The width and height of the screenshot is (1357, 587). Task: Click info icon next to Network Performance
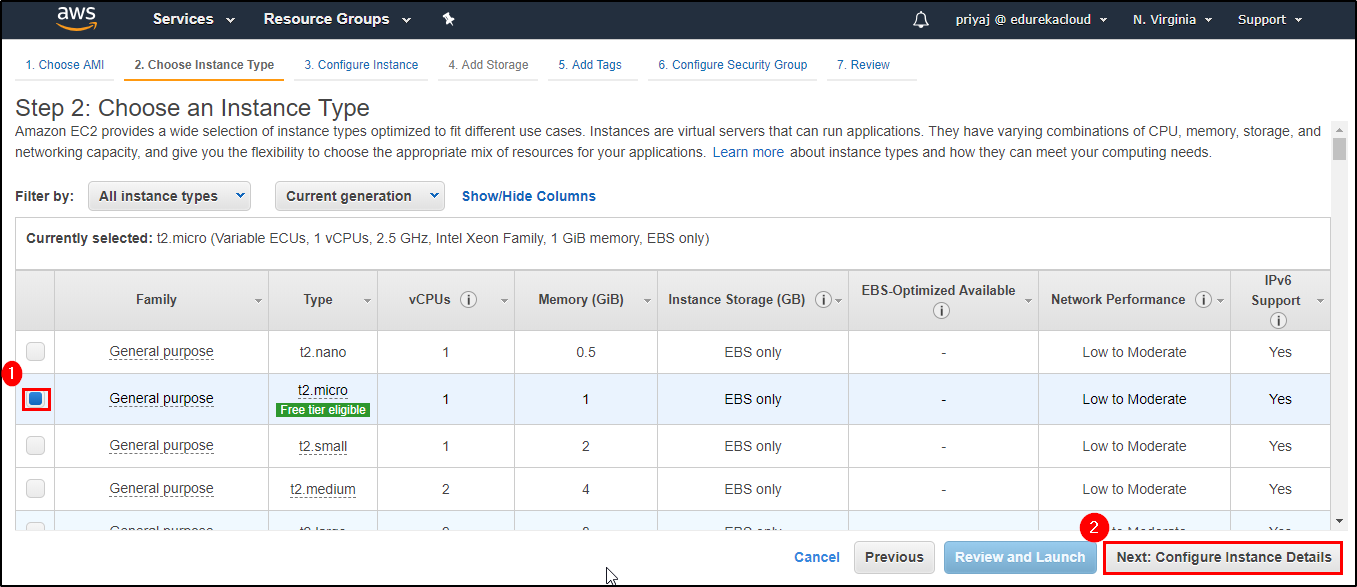[1203, 300]
